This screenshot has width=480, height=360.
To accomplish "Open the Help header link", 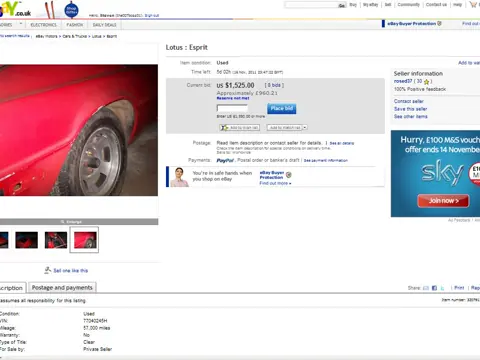I will [458, 5].
